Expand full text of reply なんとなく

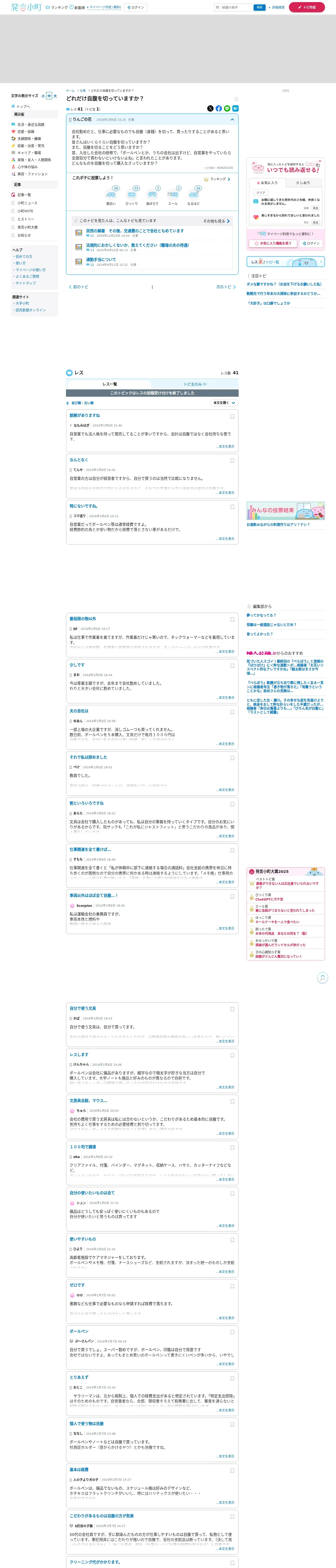pos(225,493)
